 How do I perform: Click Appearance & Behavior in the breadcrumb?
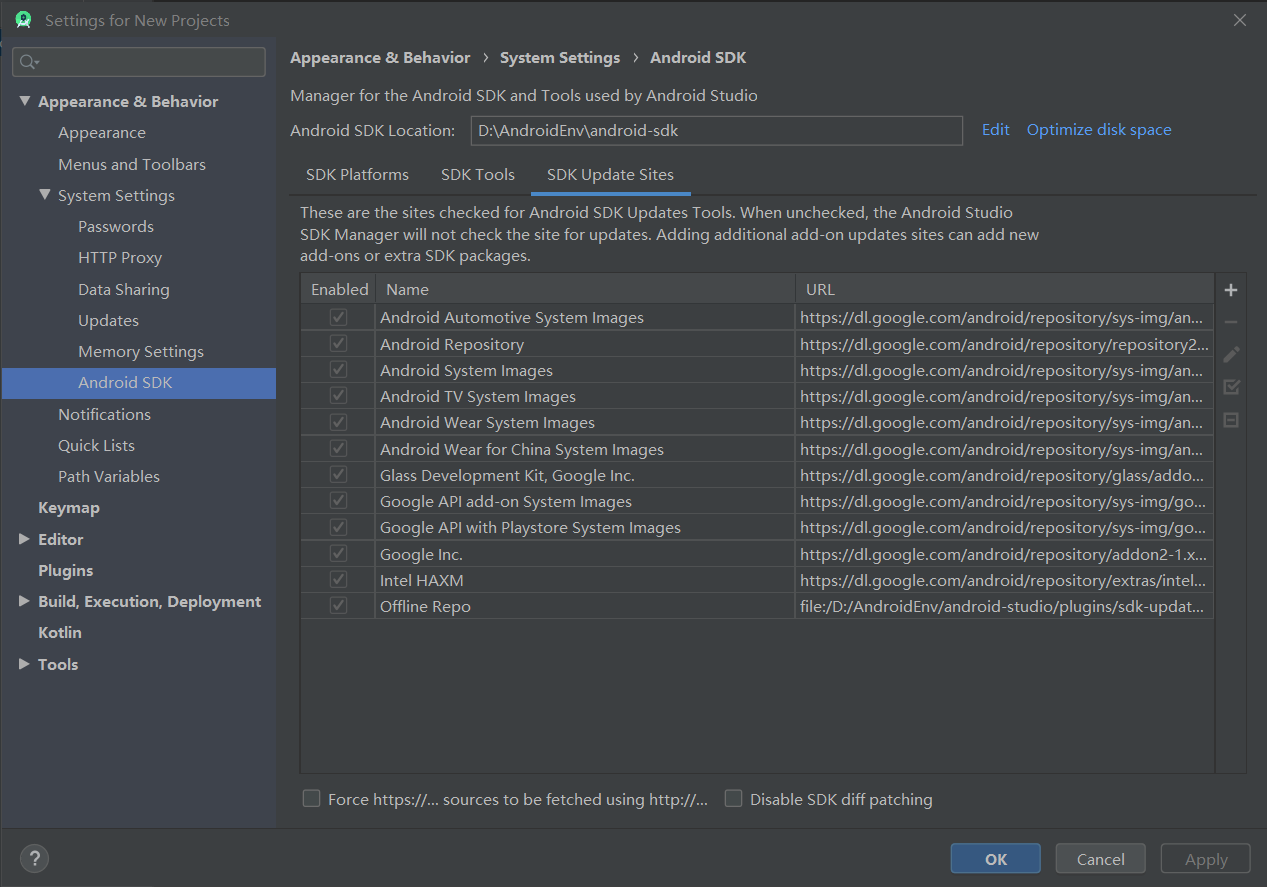point(380,58)
